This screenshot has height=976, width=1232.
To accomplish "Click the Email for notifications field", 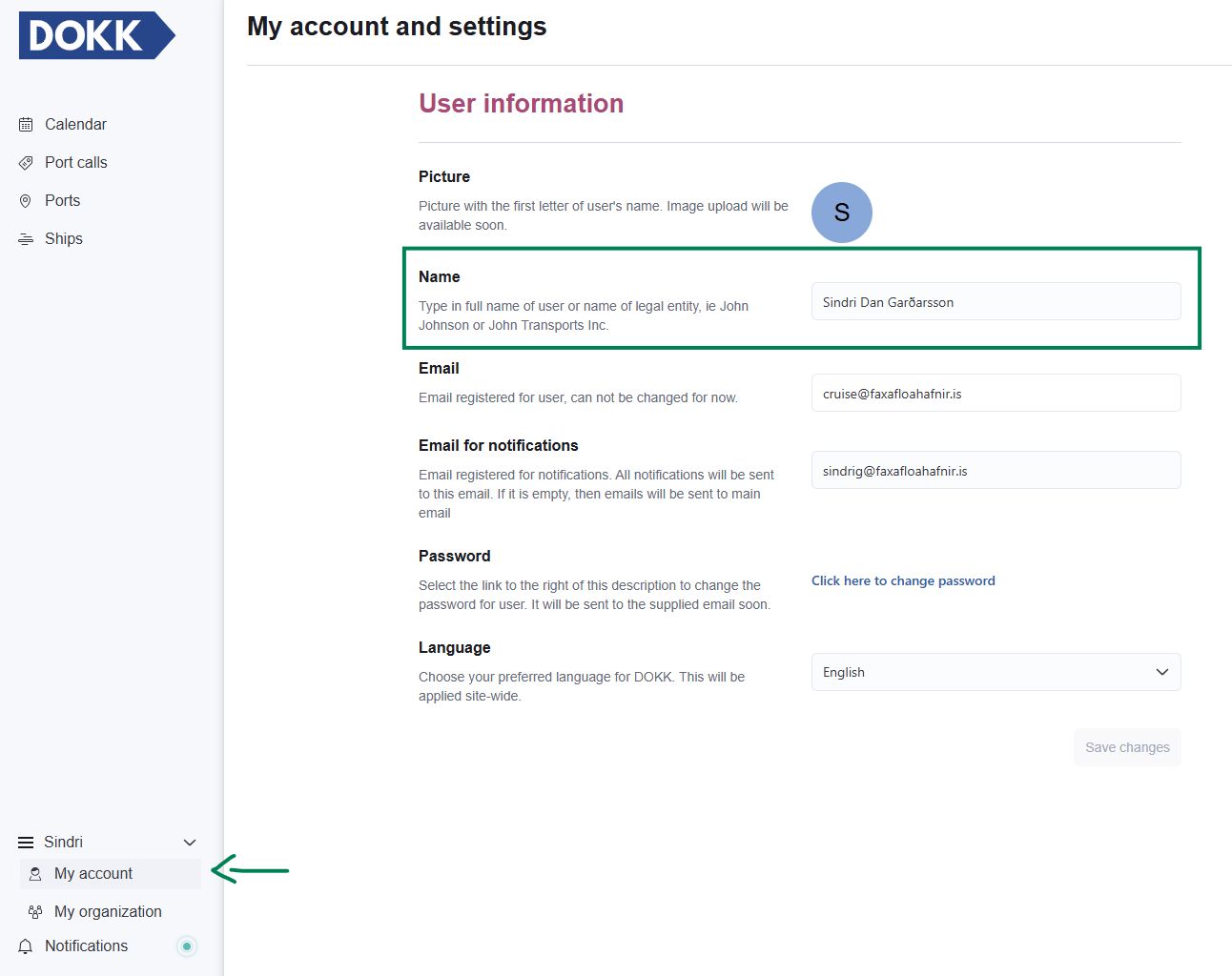I will click(996, 471).
